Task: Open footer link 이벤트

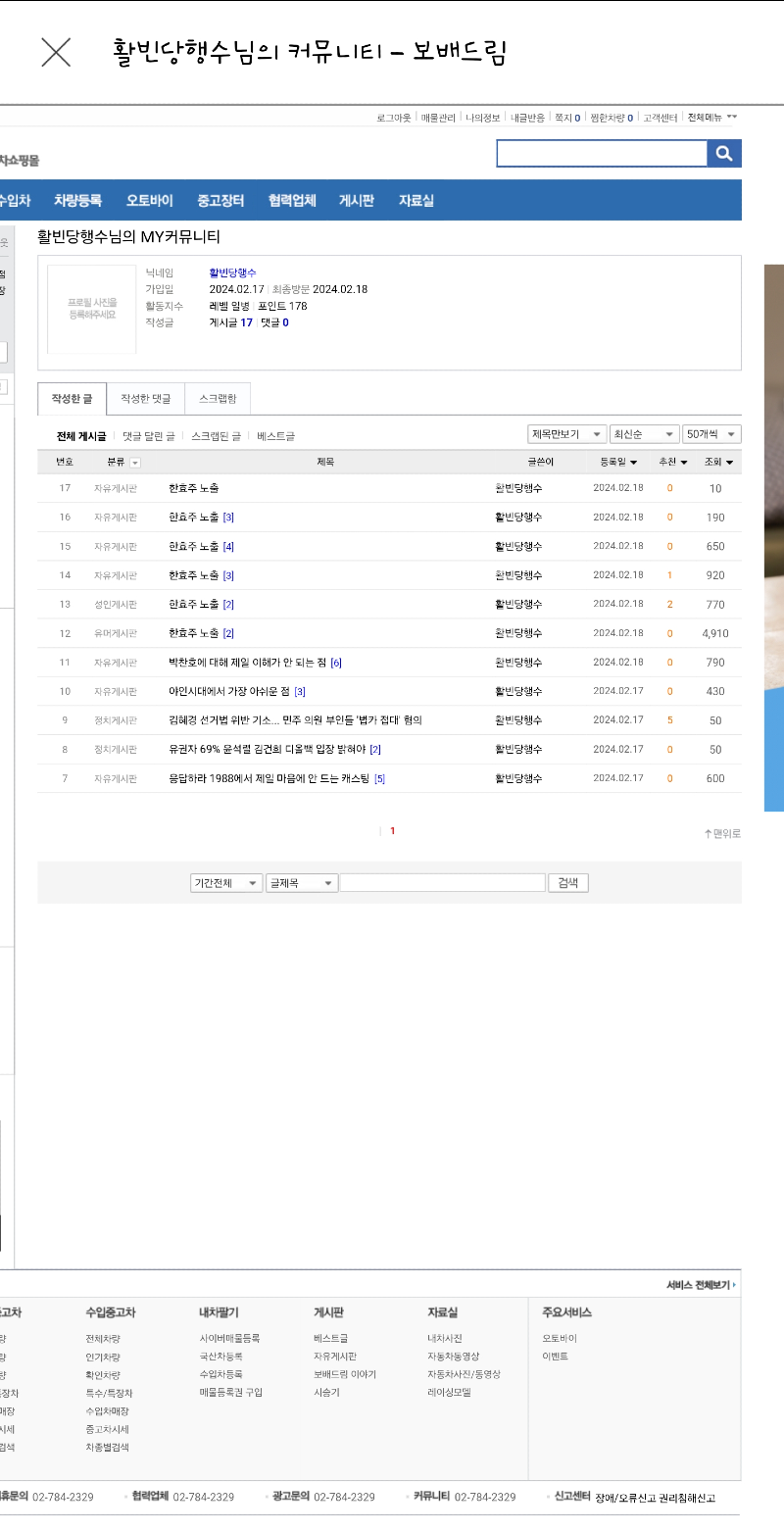Action: pos(555,1357)
